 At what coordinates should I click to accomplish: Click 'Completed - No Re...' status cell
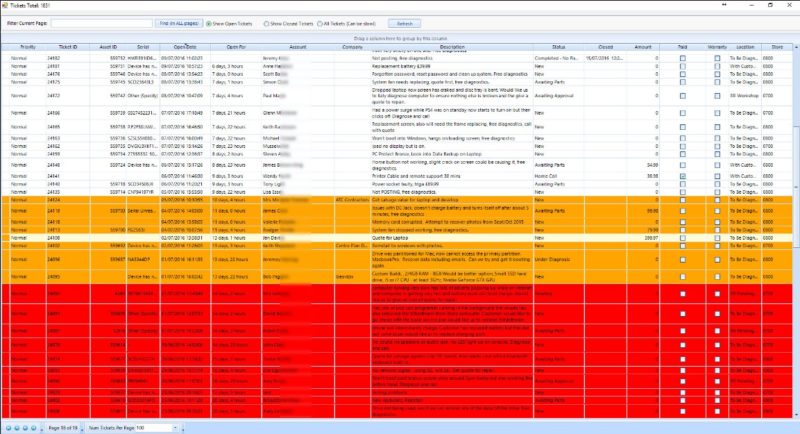pos(558,58)
